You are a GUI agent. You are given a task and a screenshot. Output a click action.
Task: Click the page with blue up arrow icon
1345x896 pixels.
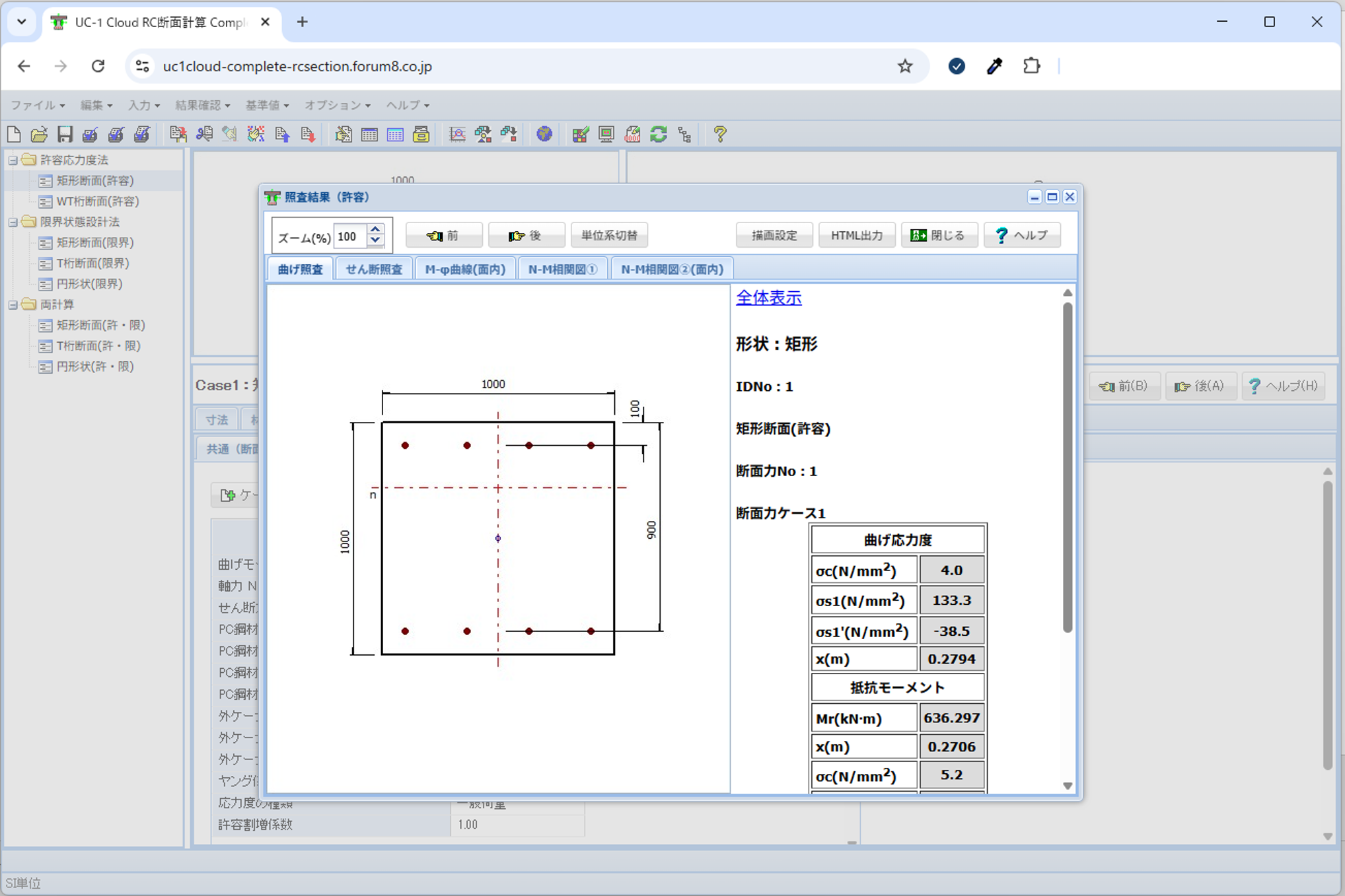[282, 135]
